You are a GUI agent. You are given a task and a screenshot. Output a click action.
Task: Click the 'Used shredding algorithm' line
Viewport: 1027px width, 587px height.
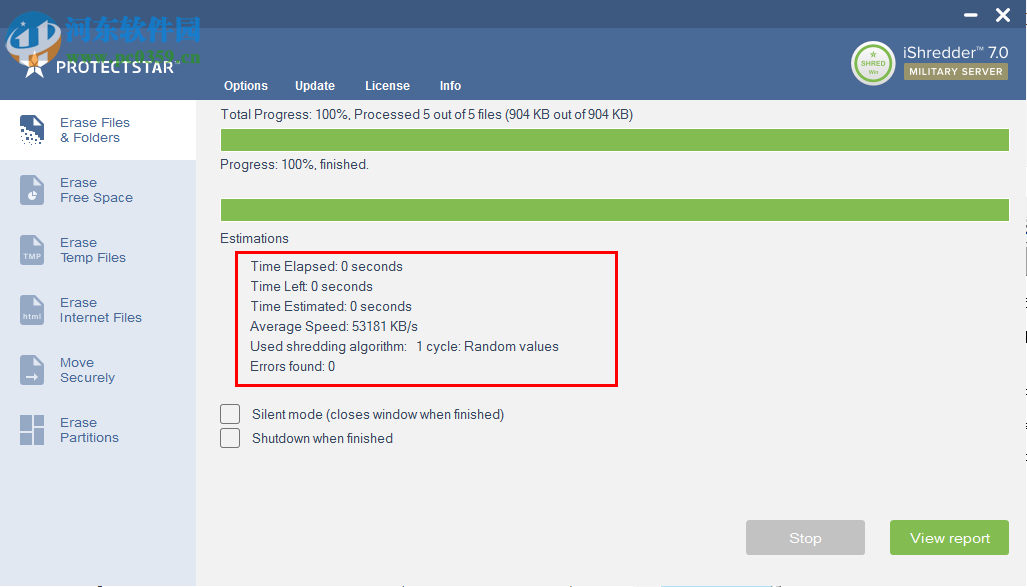pyautogui.click(x=404, y=347)
